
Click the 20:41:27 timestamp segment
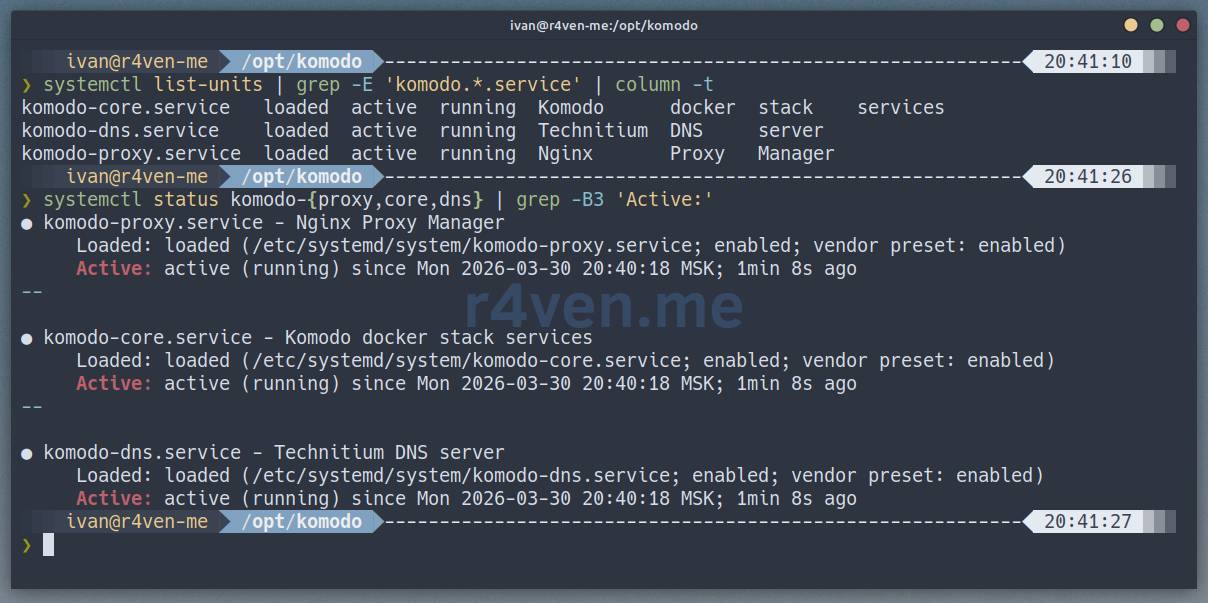coord(1087,522)
